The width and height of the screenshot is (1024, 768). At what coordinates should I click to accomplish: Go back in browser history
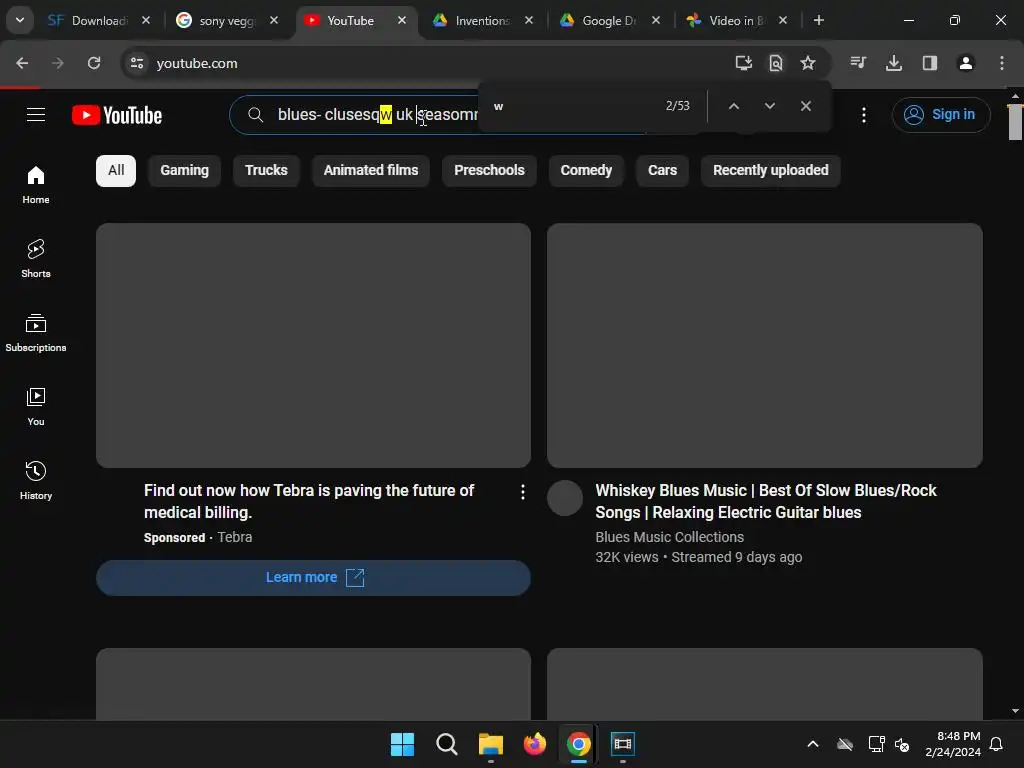click(x=22, y=63)
